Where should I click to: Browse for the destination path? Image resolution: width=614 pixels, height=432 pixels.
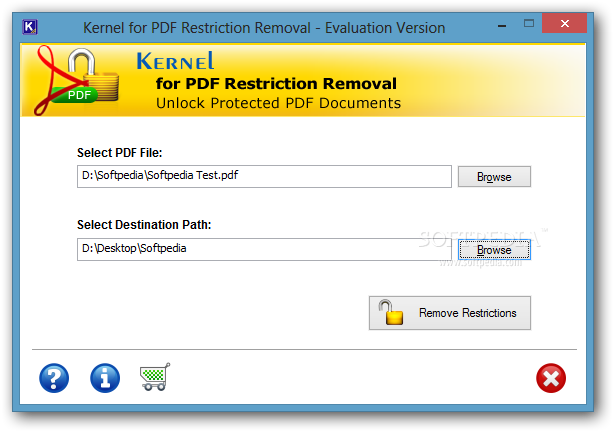(494, 249)
